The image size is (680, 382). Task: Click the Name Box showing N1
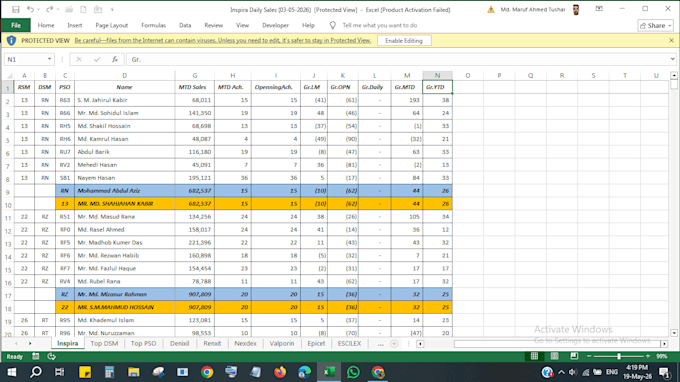pos(25,59)
